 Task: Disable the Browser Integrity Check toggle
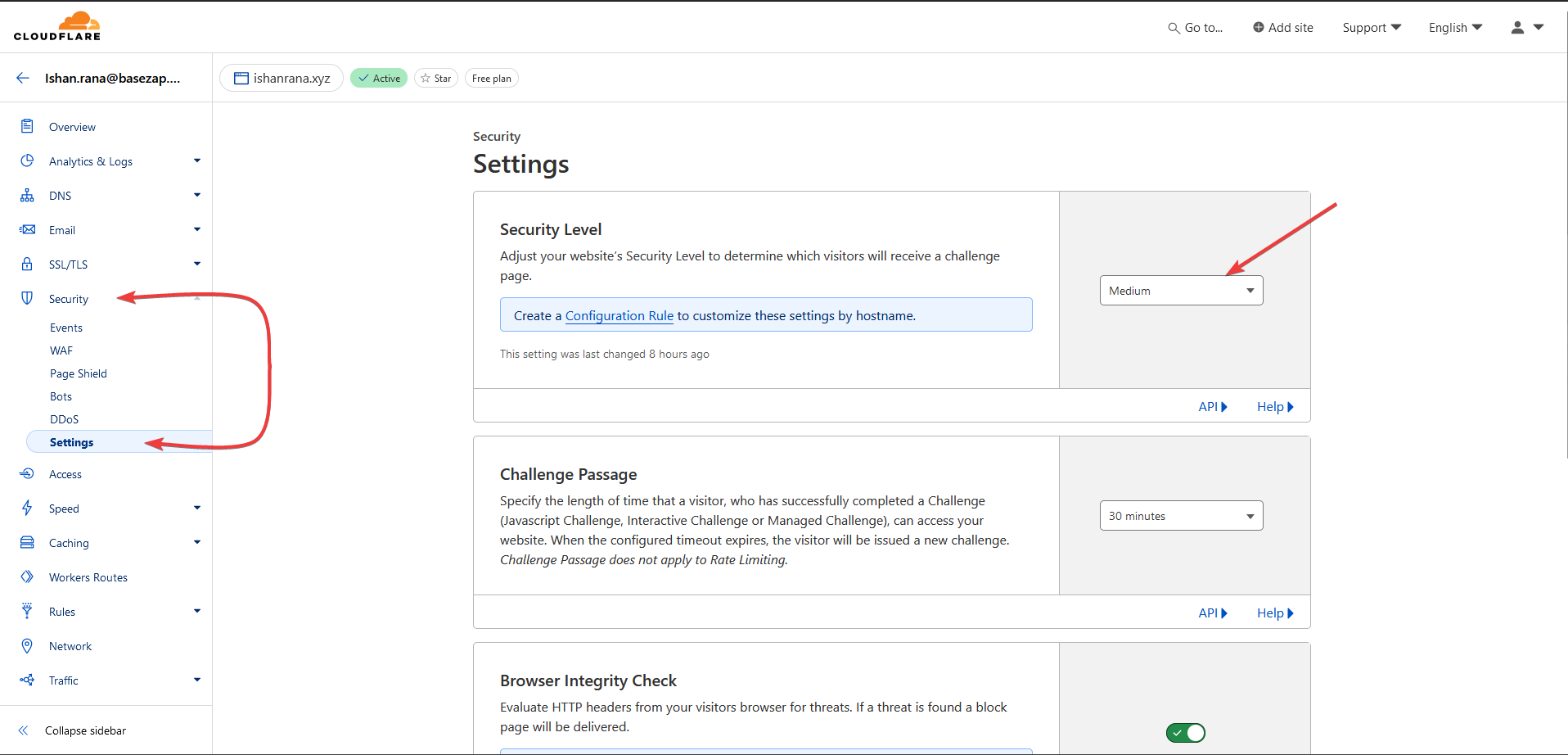pyautogui.click(x=1186, y=733)
